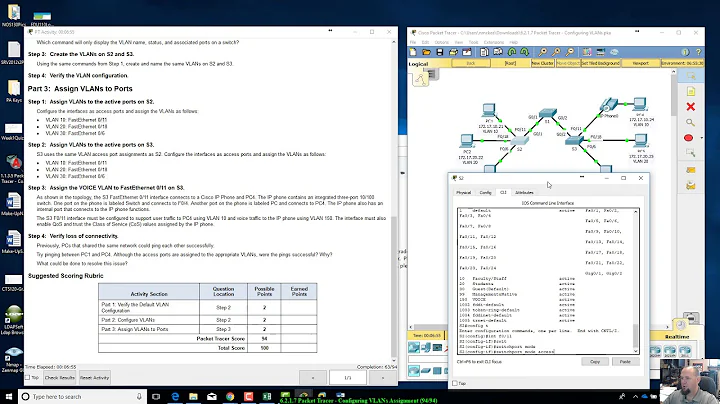Click the Zoom Out magnifier icon

[x=570, y=52]
